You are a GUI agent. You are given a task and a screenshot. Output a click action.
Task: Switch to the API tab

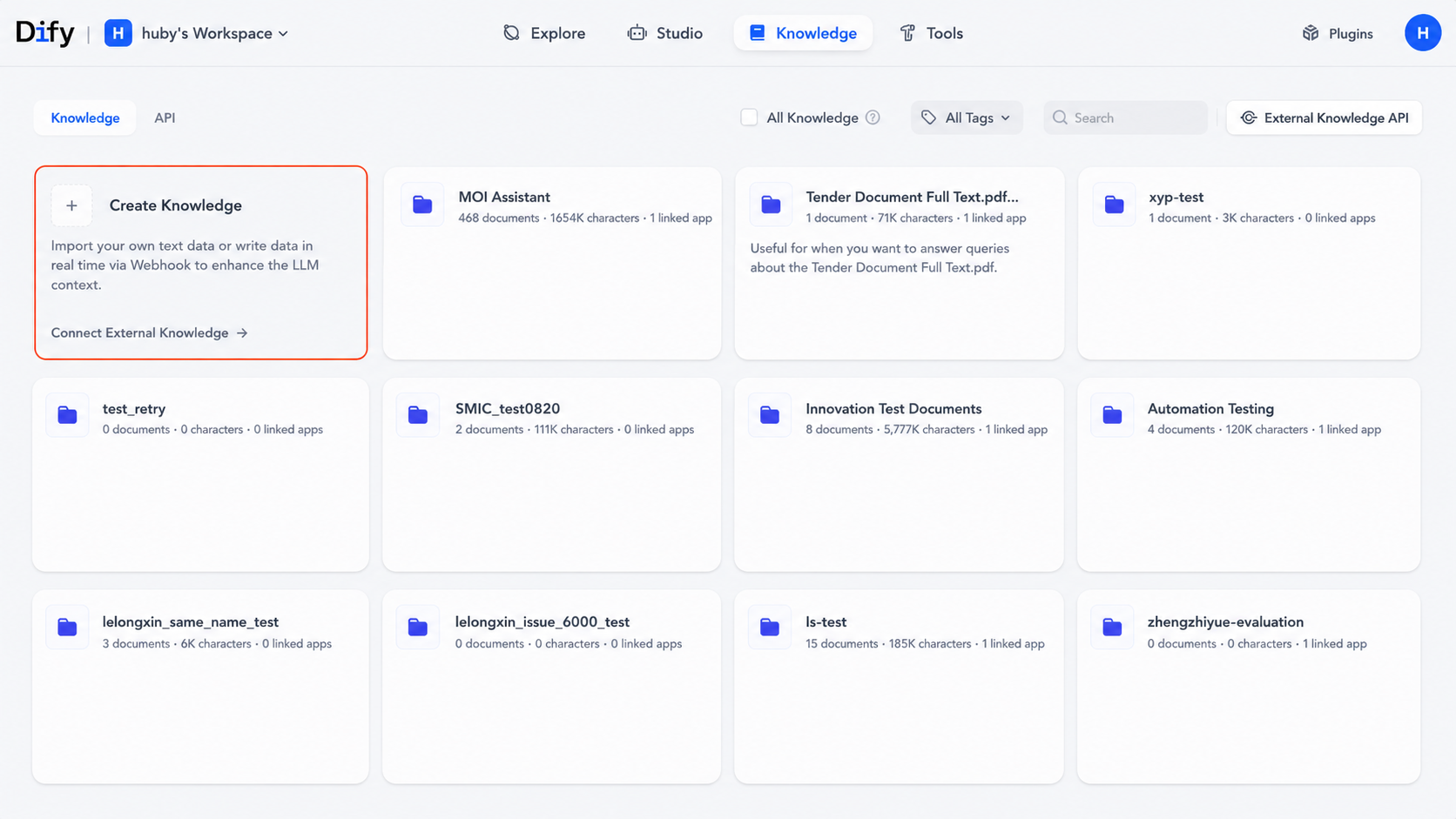pos(165,117)
